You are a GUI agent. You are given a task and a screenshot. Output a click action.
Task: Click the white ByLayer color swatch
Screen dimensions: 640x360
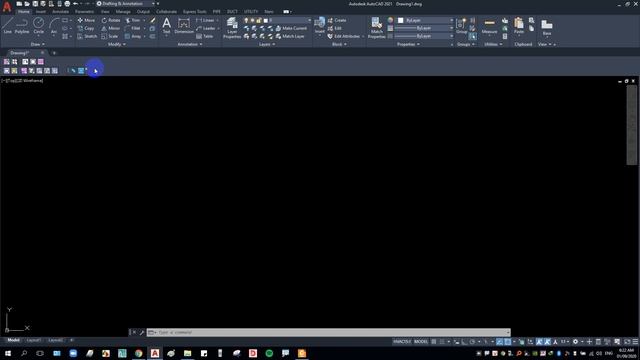point(401,20)
